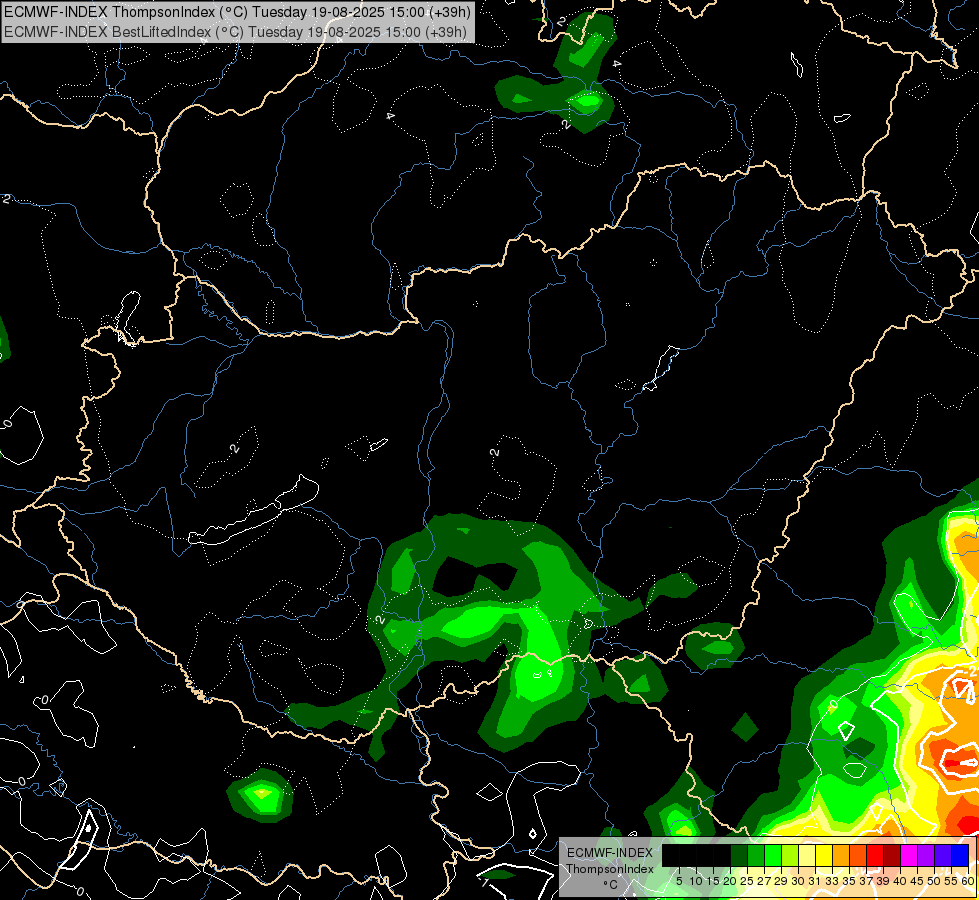Image resolution: width=979 pixels, height=900 pixels.
Task: Click the legend tick value '40'
Action: [900, 881]
